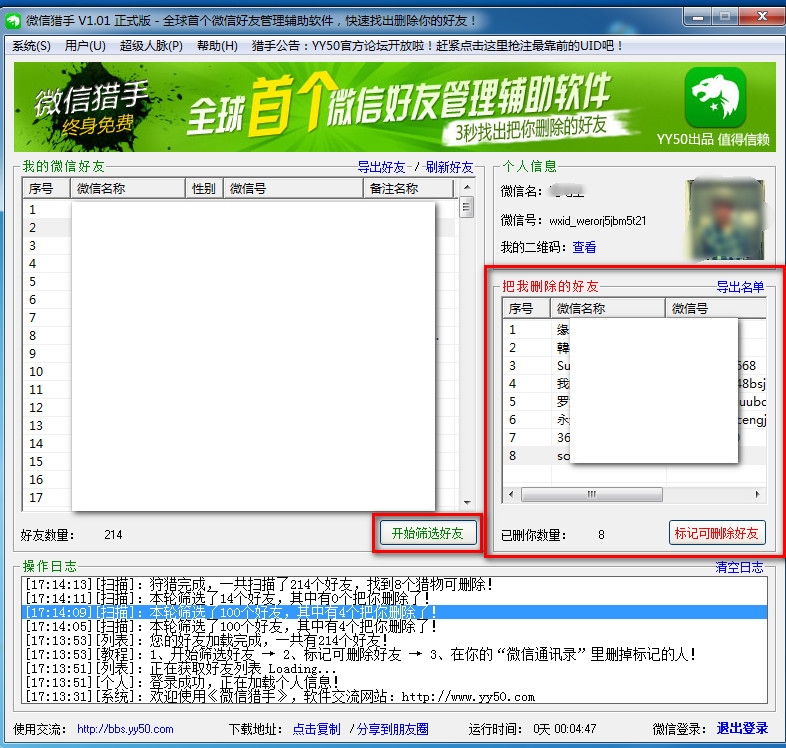Click the green panther logo in banner
The width and height of the screenshot is (786, 748).
point(715,97)
